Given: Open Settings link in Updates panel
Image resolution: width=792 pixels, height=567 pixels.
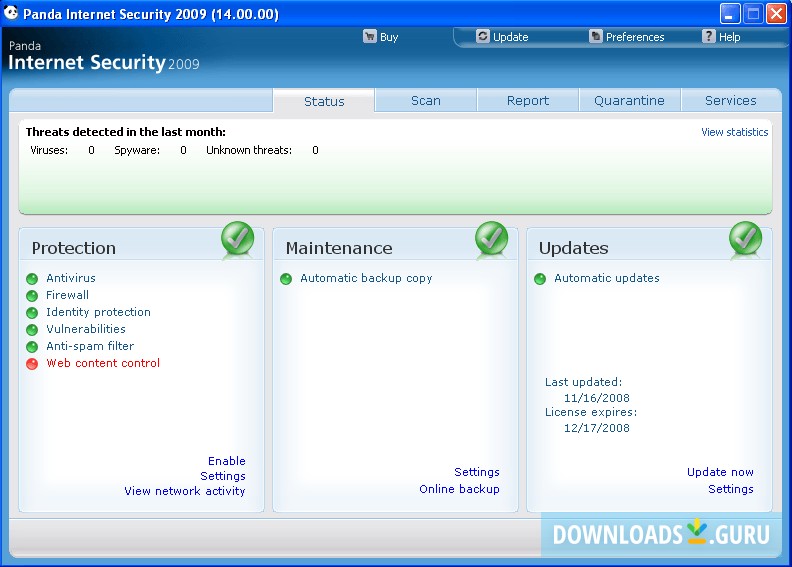Looking at the screenshot, I should point(731,489).
